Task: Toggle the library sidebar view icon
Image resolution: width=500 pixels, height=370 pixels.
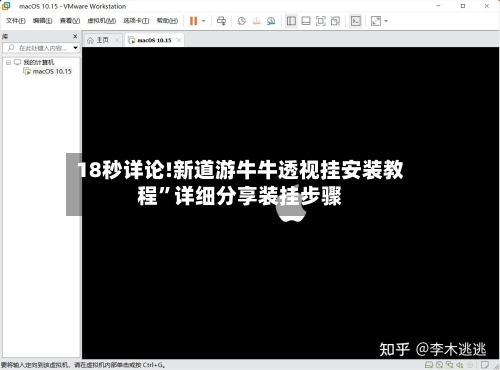Action: tap(291, 21)
